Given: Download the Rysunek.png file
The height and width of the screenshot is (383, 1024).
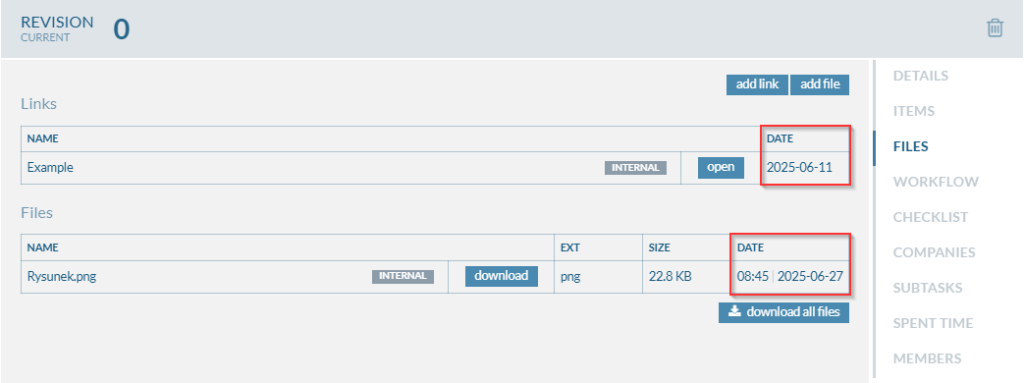Looking at the screenshot, I should pos(501,276).
